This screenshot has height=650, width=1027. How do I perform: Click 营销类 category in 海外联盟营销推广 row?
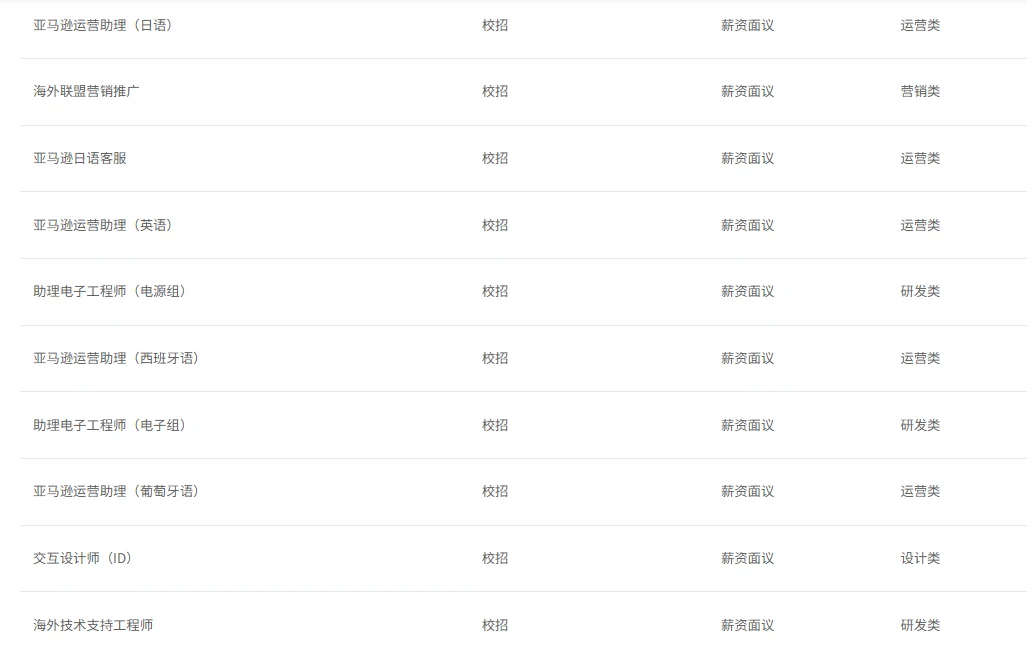920,92
